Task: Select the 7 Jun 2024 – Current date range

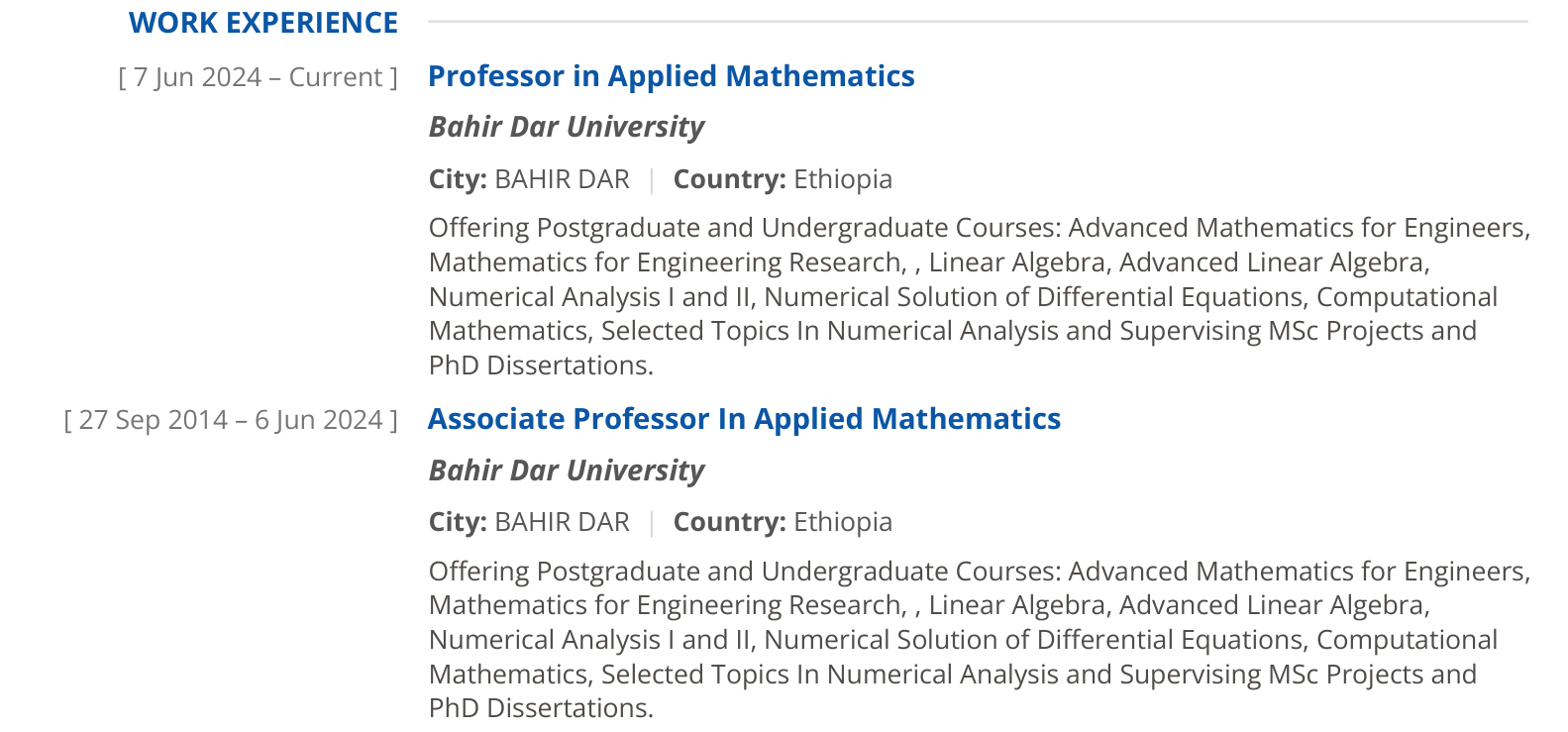Action: pos(258,77)
